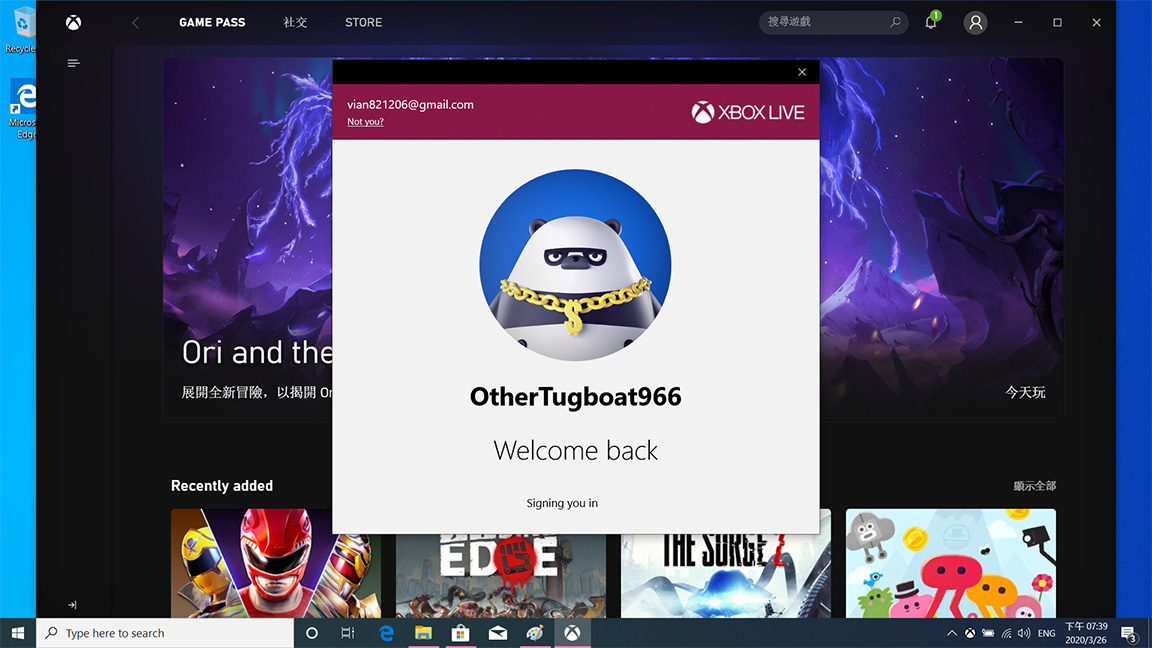
Task: Launch Microsoft Edge from the taskbar
Action: tap(386, 633)
